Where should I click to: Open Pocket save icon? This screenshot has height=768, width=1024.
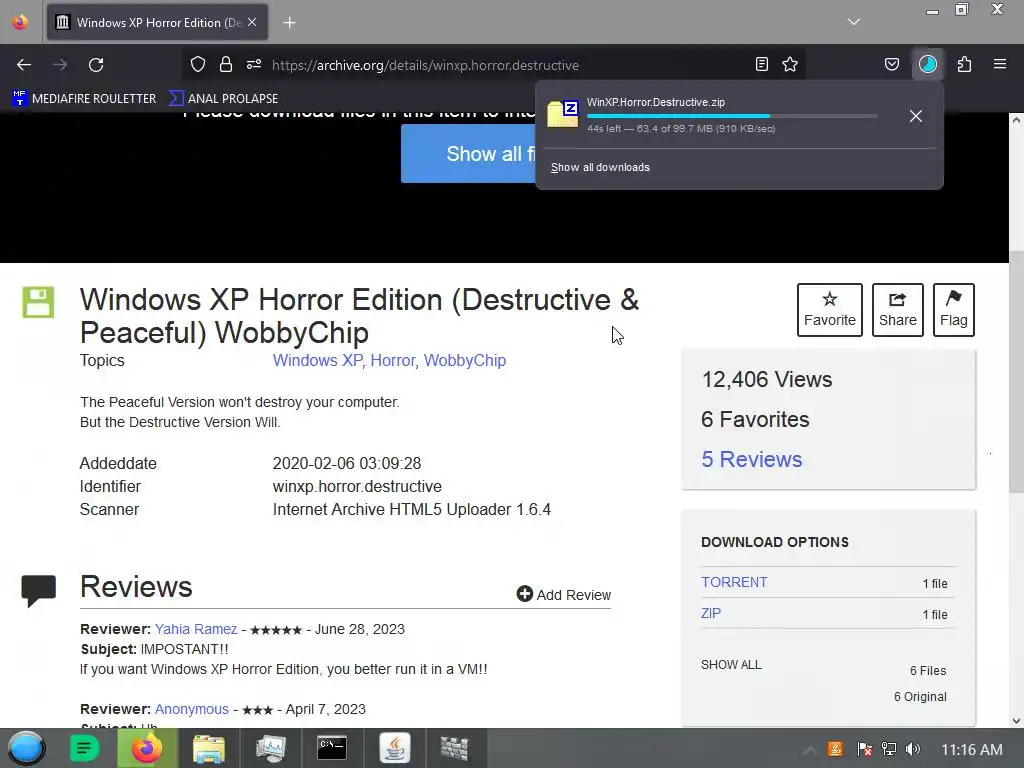(892, 64)
